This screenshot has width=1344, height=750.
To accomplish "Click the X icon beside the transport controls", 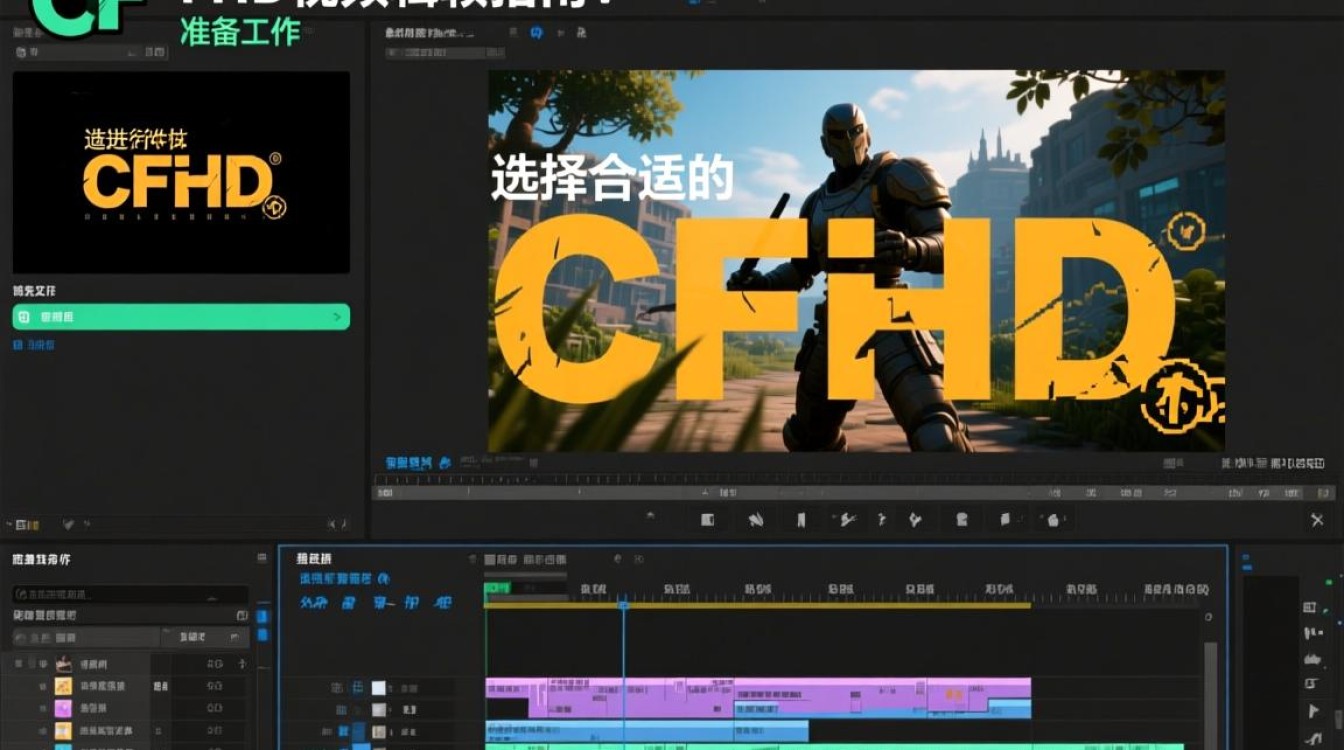I will coord(1317,520).
